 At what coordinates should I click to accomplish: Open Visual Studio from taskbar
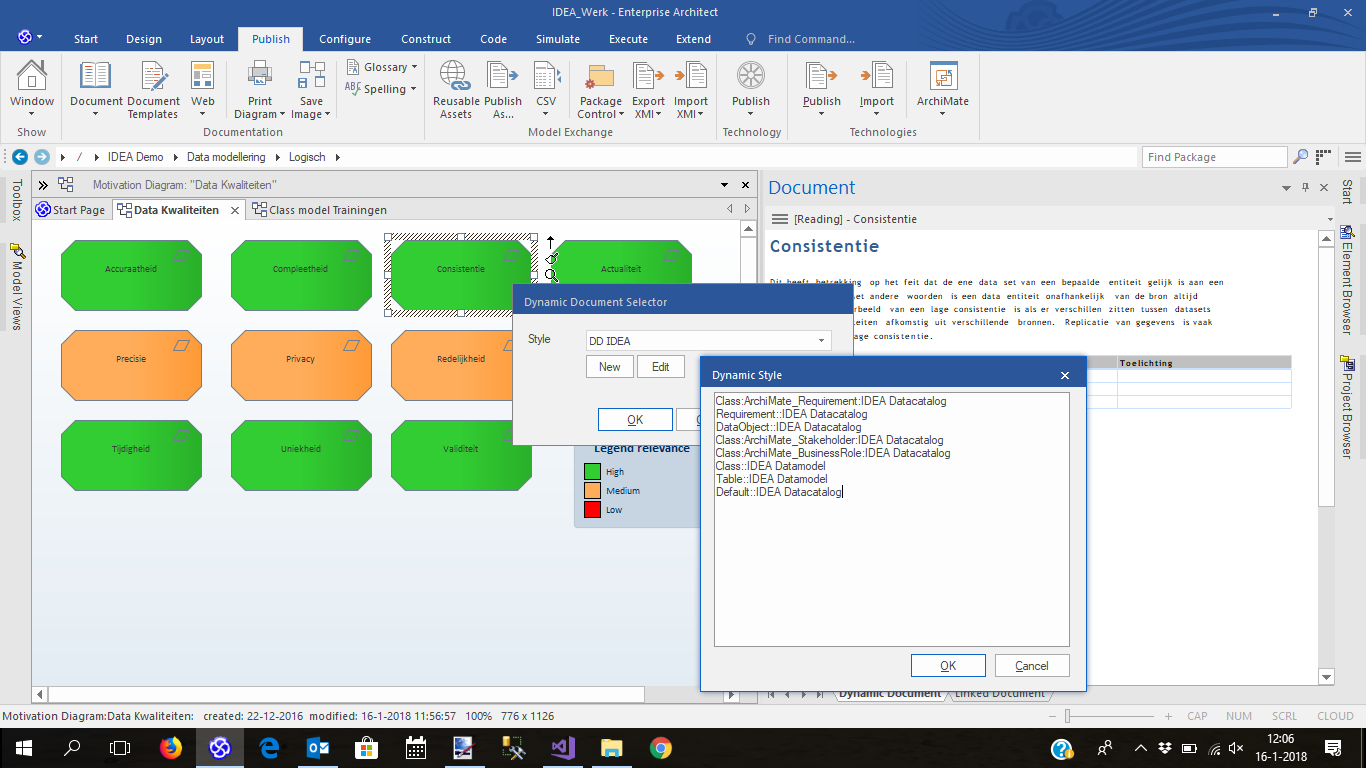[x=563, y=747]
